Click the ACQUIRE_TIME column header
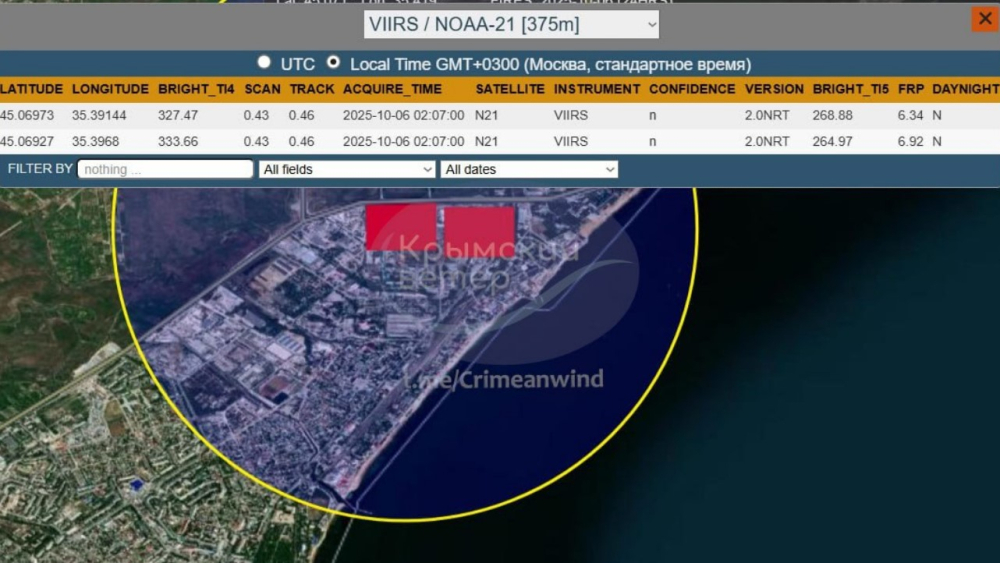The height and width of the screenshot is (563, 1000). (x=390, y=89)
